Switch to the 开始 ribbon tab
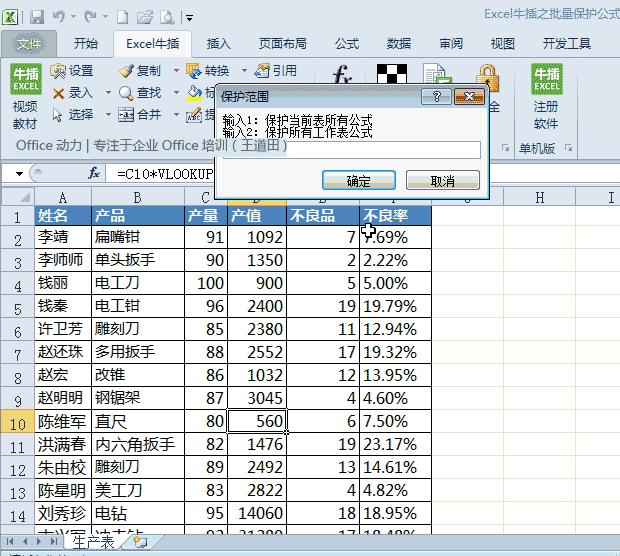 (x=85, y=43)
